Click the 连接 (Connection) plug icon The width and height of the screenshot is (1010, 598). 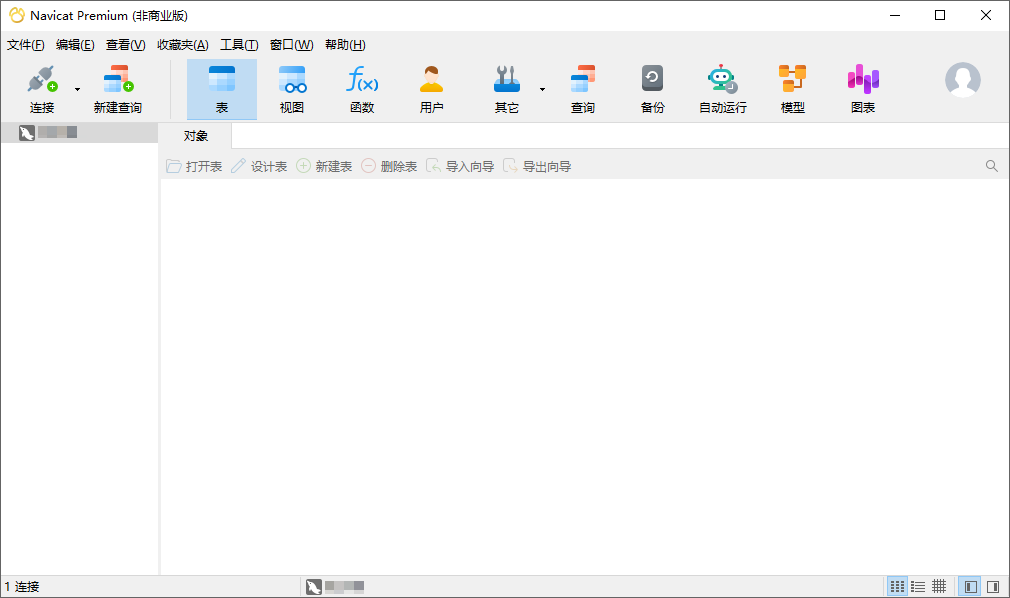coord(41,80)
